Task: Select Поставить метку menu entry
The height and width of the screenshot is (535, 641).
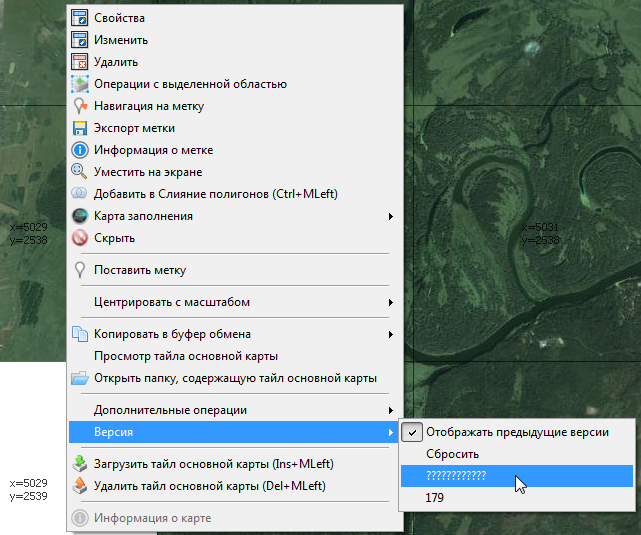Action: pyautogui.click(x=139, y=270)
